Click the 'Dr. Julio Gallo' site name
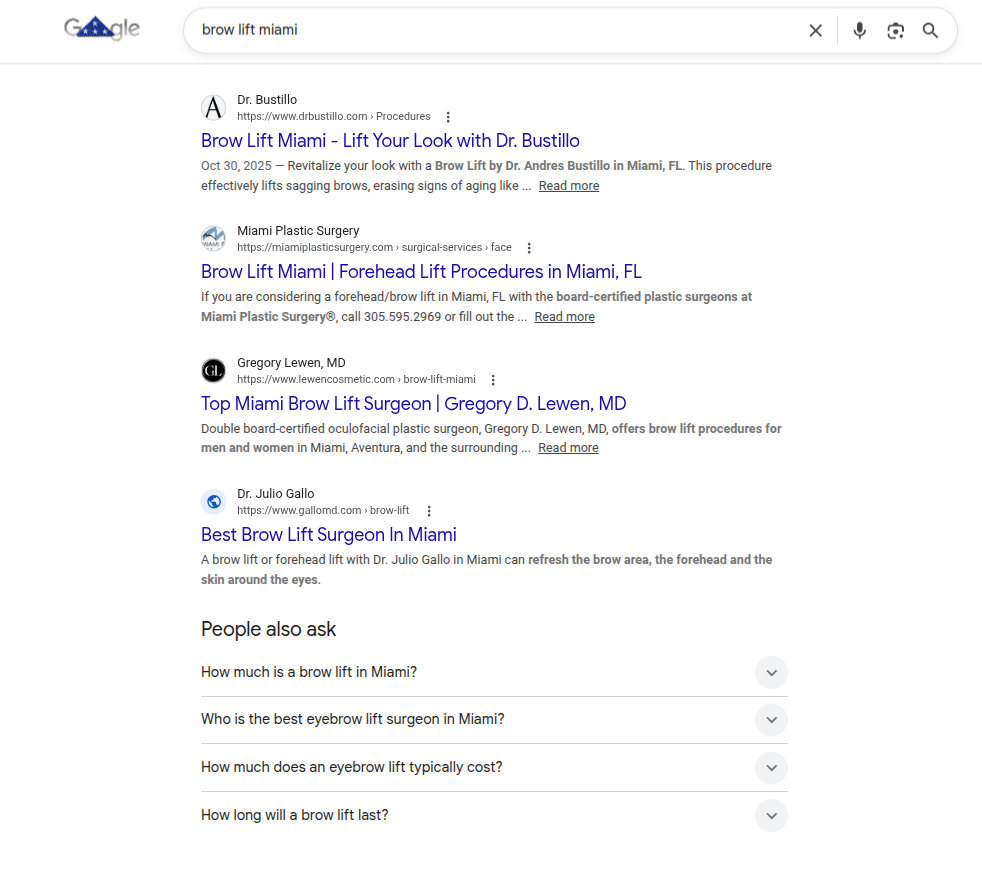This screenshot has width=982, height=875. click(x=276, y=494)
